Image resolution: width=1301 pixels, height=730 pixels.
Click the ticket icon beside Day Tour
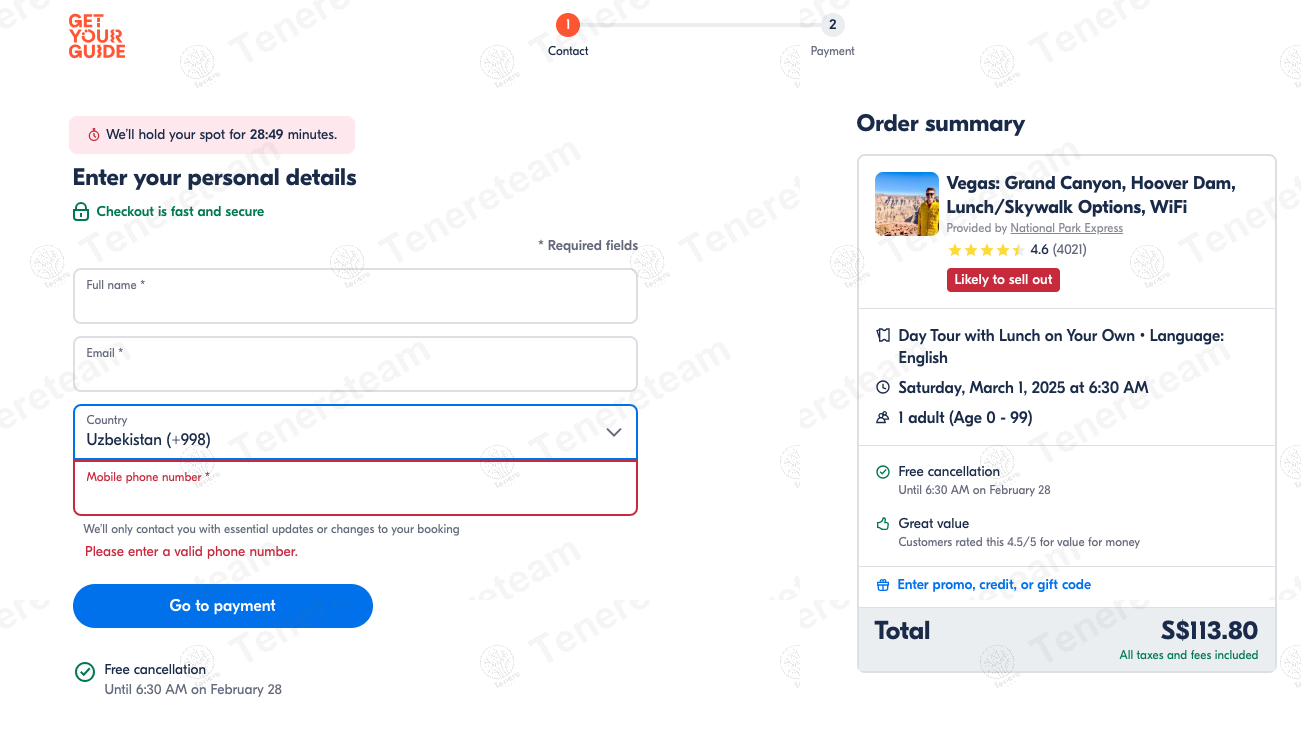(883, 336)
